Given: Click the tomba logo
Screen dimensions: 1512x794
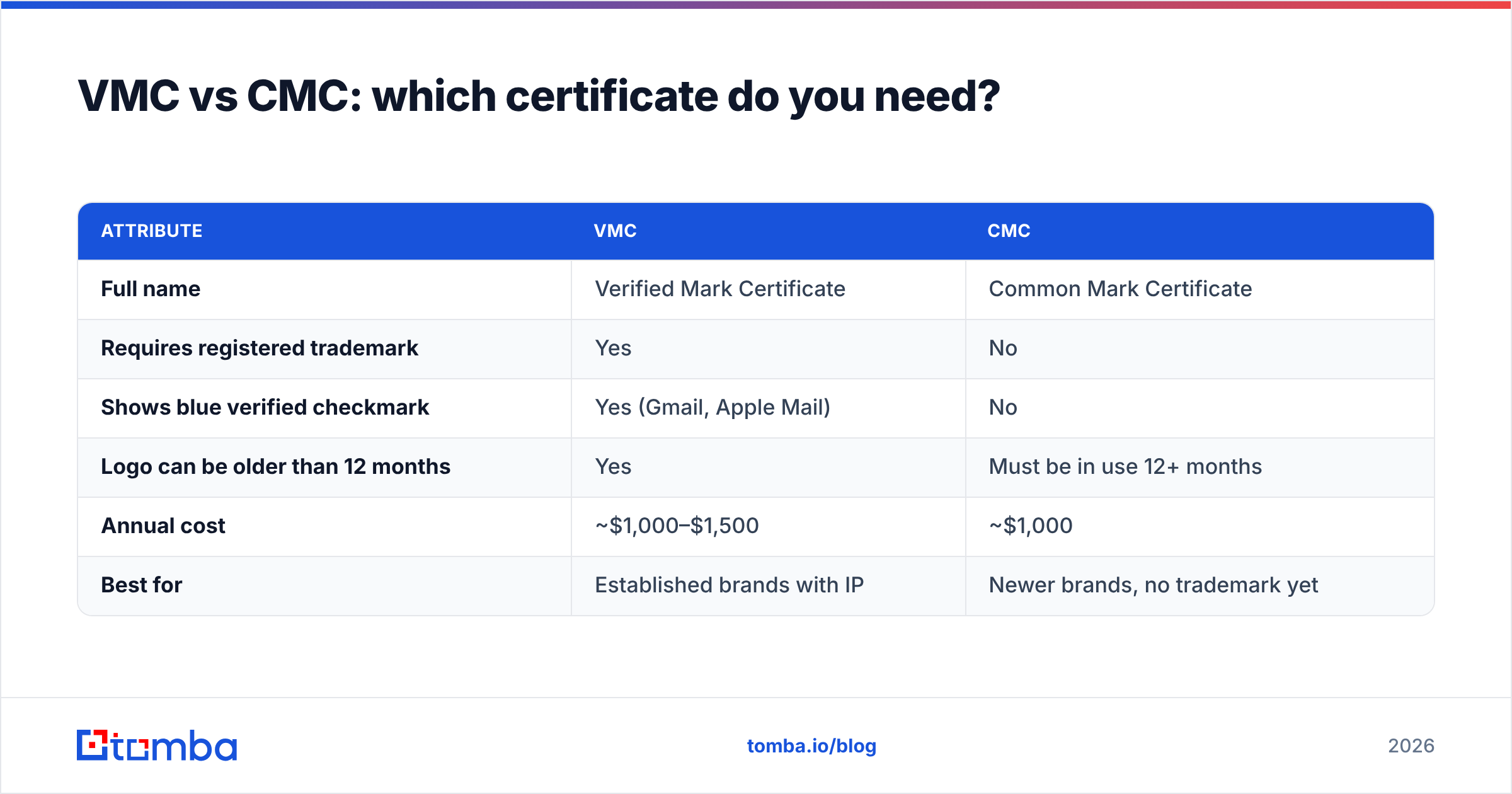Looking at the screenshot, I should point(157,745).
